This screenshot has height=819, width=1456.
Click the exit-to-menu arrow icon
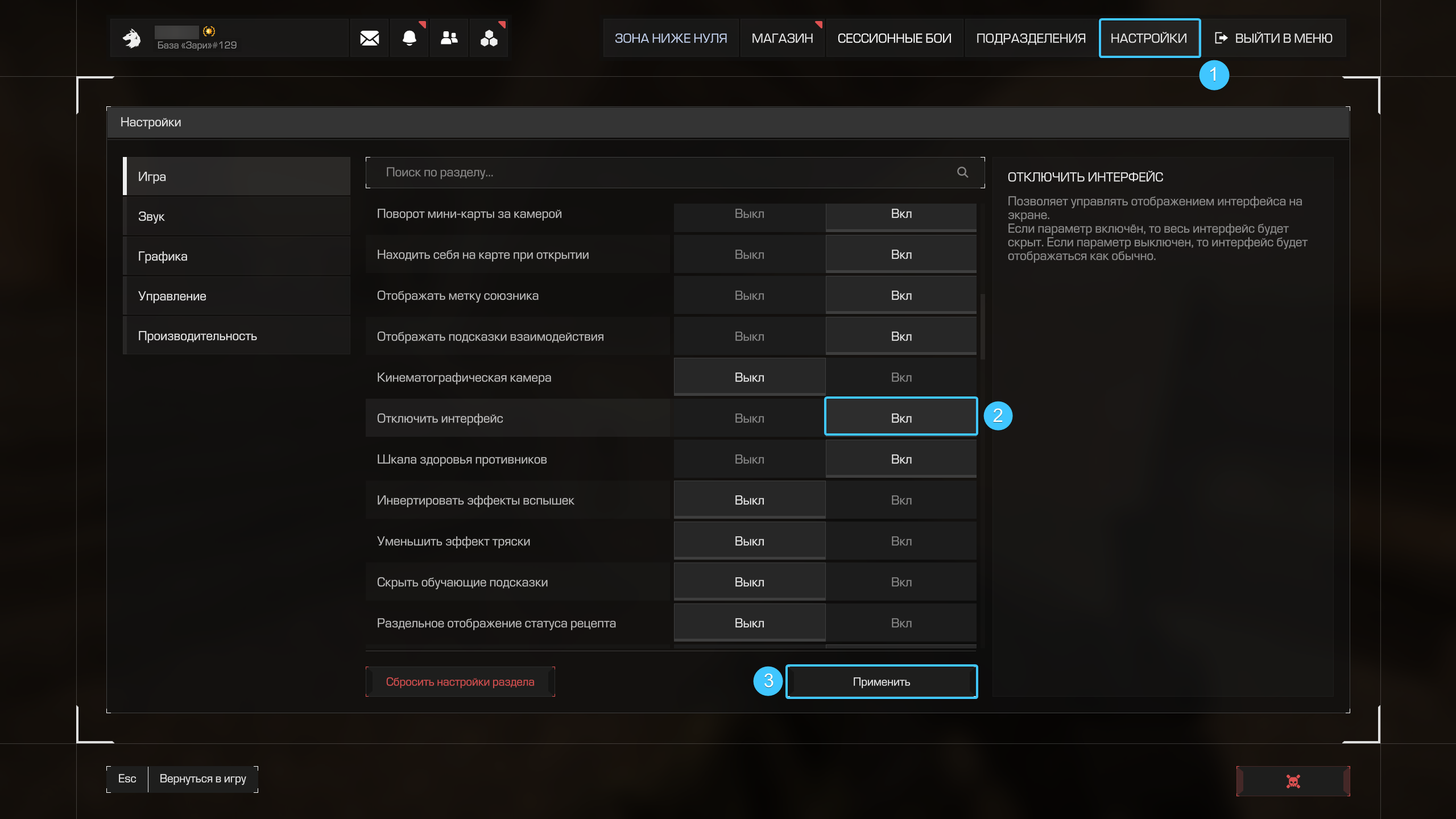(x=1221, y=38)
